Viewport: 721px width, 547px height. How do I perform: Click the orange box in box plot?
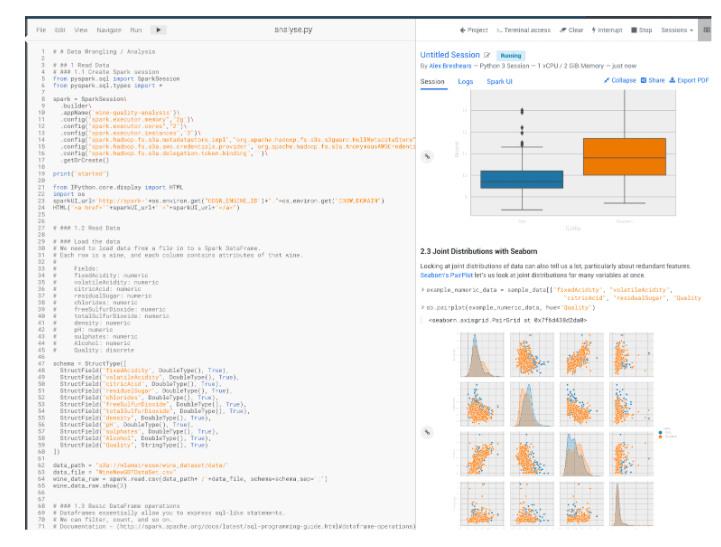point(624,157)
